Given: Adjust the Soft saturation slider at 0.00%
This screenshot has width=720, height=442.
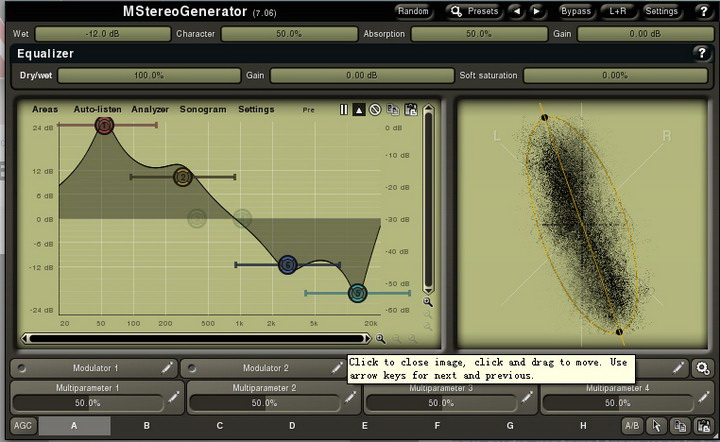Looking at the screenshot, I should coord(615,75).
